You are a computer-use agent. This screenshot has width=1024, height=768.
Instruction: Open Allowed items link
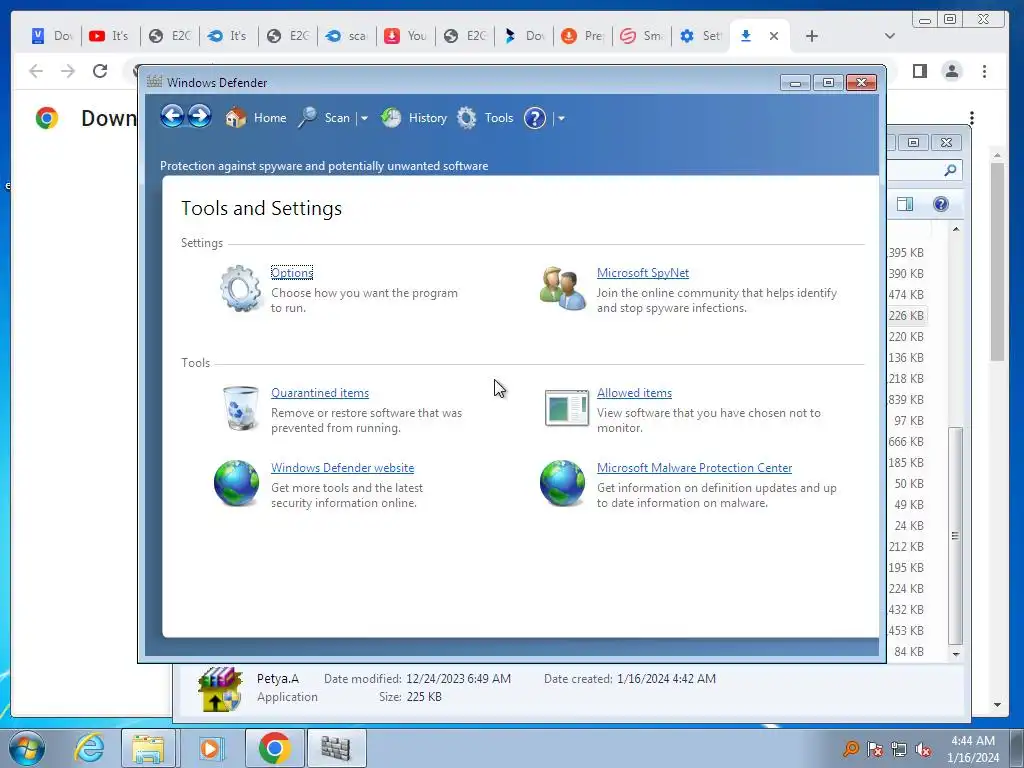click(x=634, y=393)
